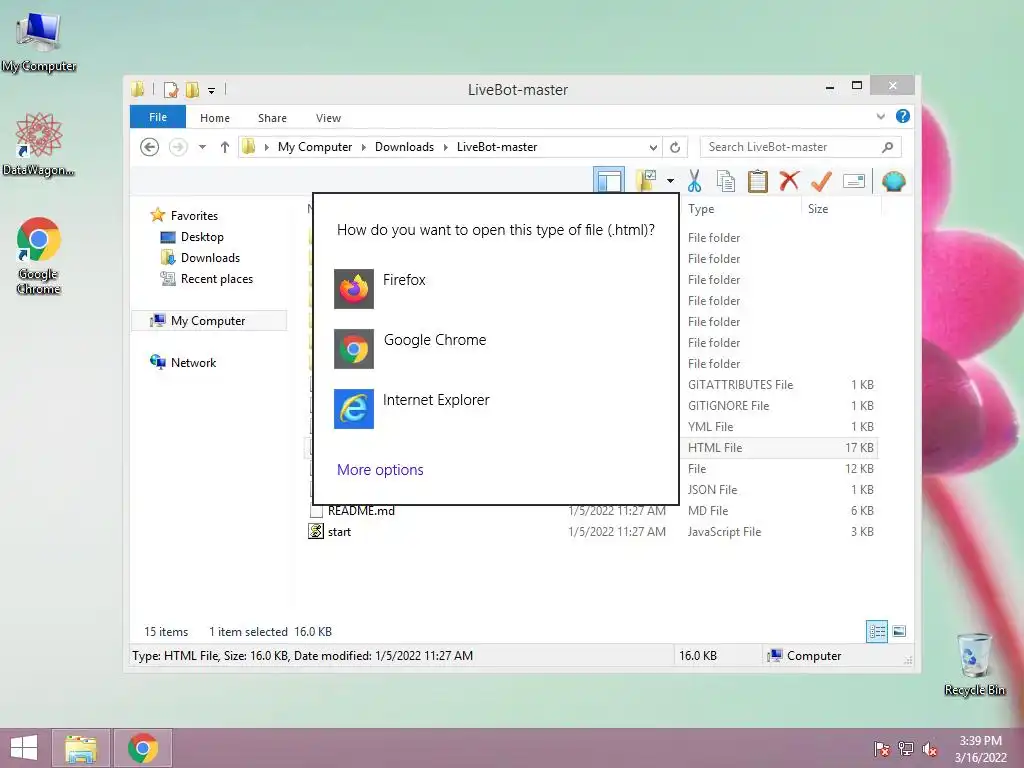Choose Firefox icon to open the .html file
Screen dimensions: 1024x768
[353, 289]
